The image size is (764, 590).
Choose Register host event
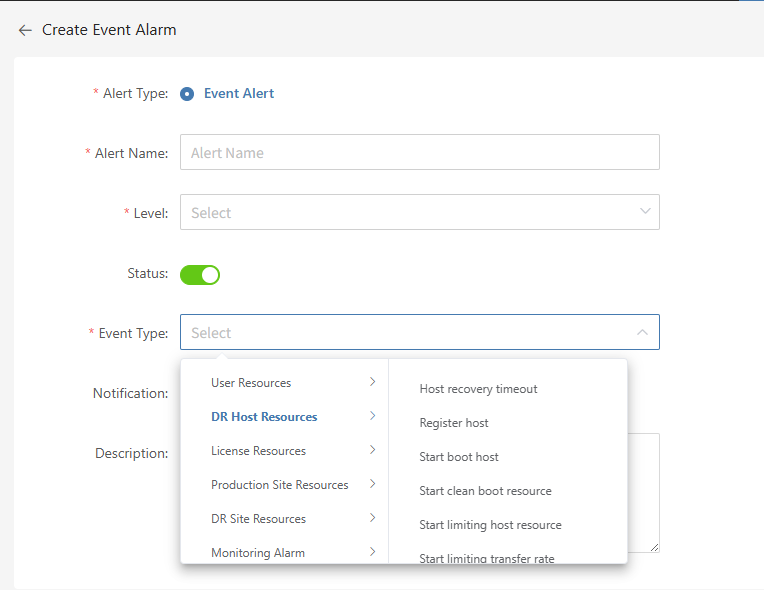point(454,423)
